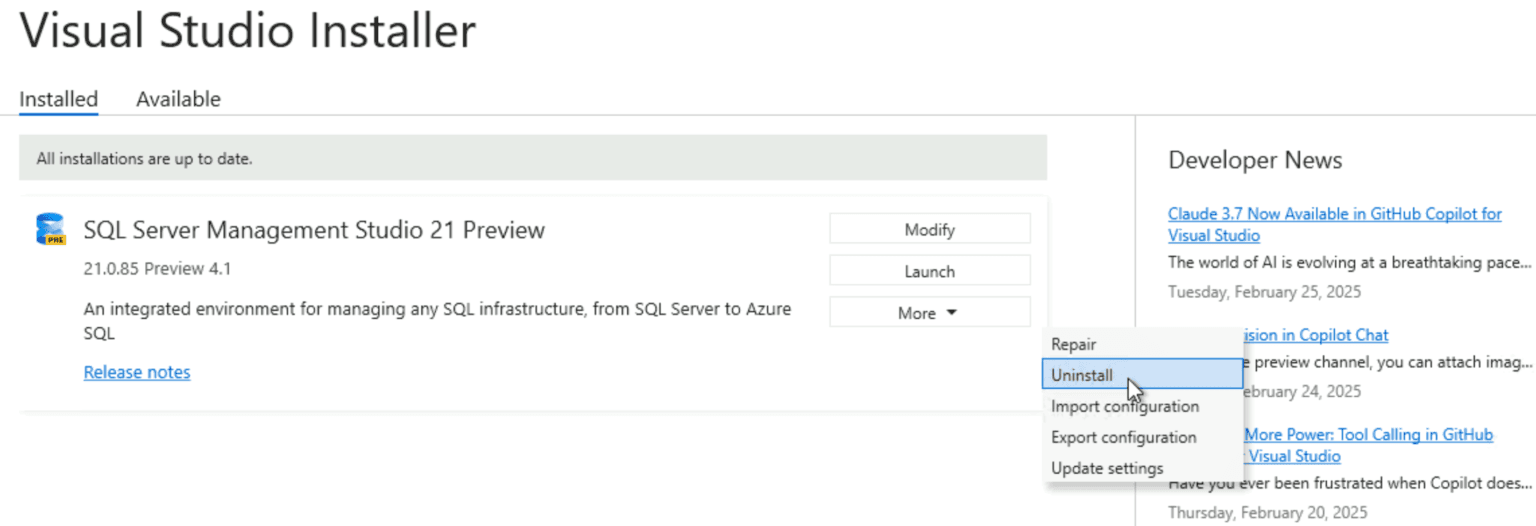The height and width of the screenshot is (526, 1536).
Task: Switch to the Installed tab
Action: [x=58, y=99]
